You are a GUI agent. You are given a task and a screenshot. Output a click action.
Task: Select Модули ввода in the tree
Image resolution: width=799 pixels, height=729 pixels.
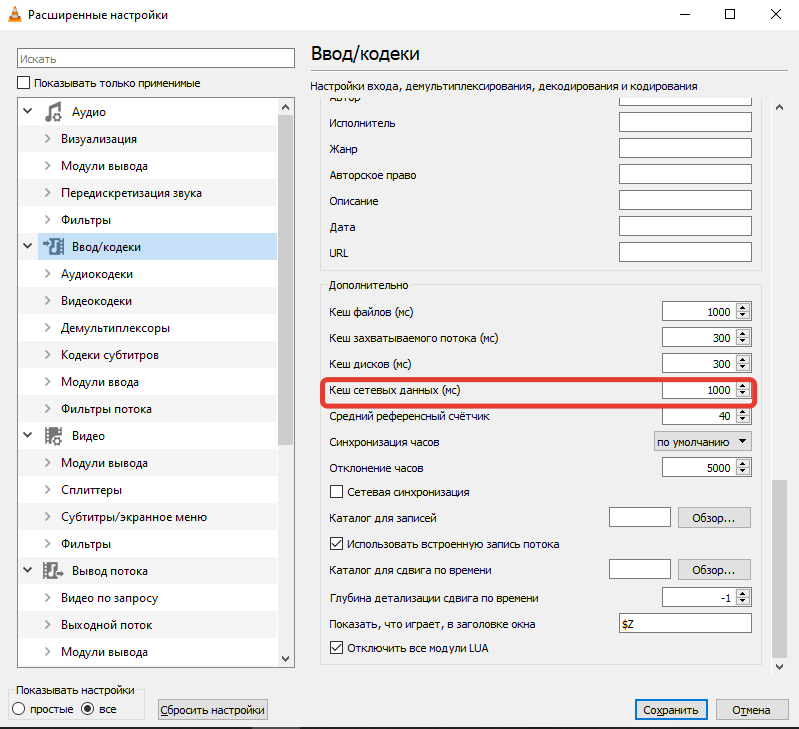point(99,382)
